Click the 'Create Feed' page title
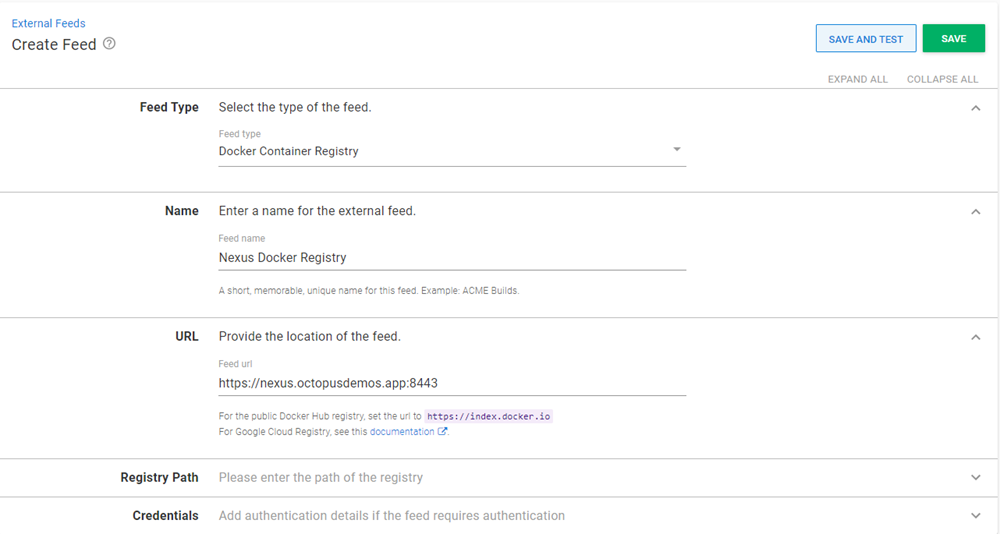1000x534 pixels. tap(54, 44)
